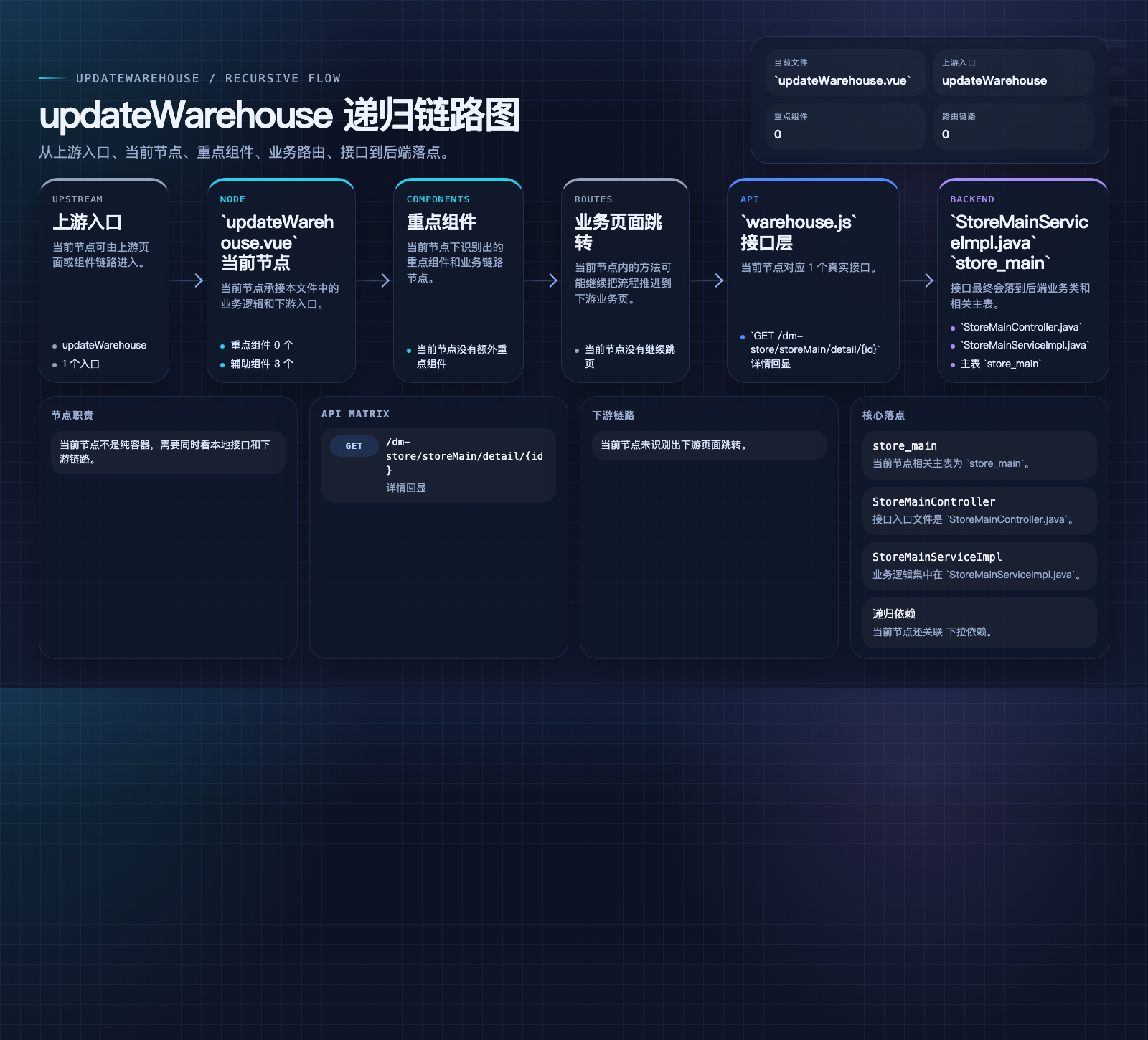The image size is (1148, 1040).
Task: Click the 详情回显 label in API Matrix
Action: click(x=406, y=488)
